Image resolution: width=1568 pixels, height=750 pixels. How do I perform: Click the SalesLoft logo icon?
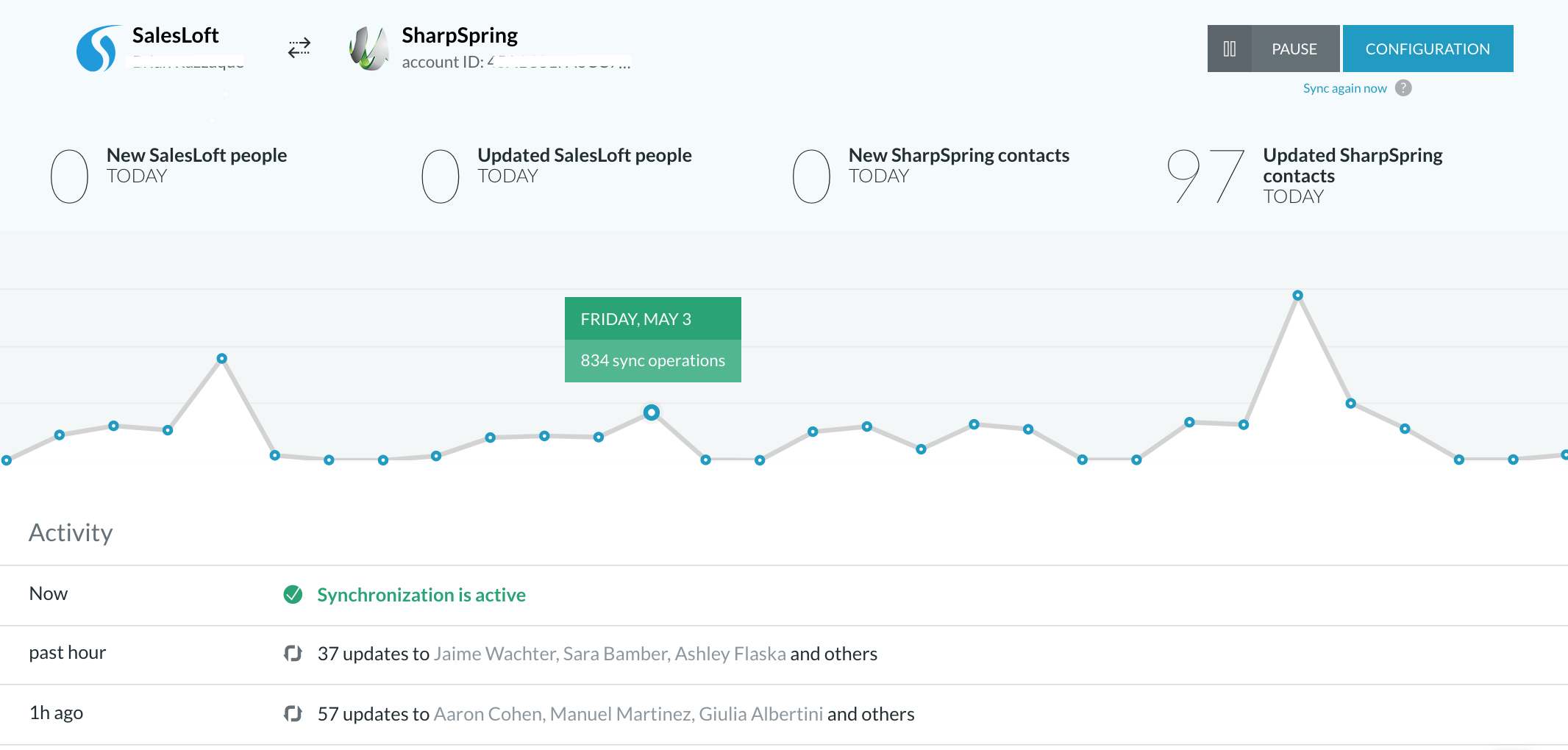tap(98, 49)
